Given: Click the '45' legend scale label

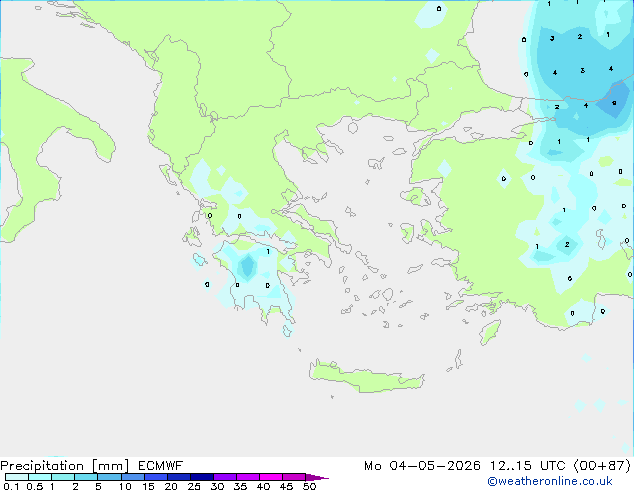Looking at the screenshot, I should 286,486.
